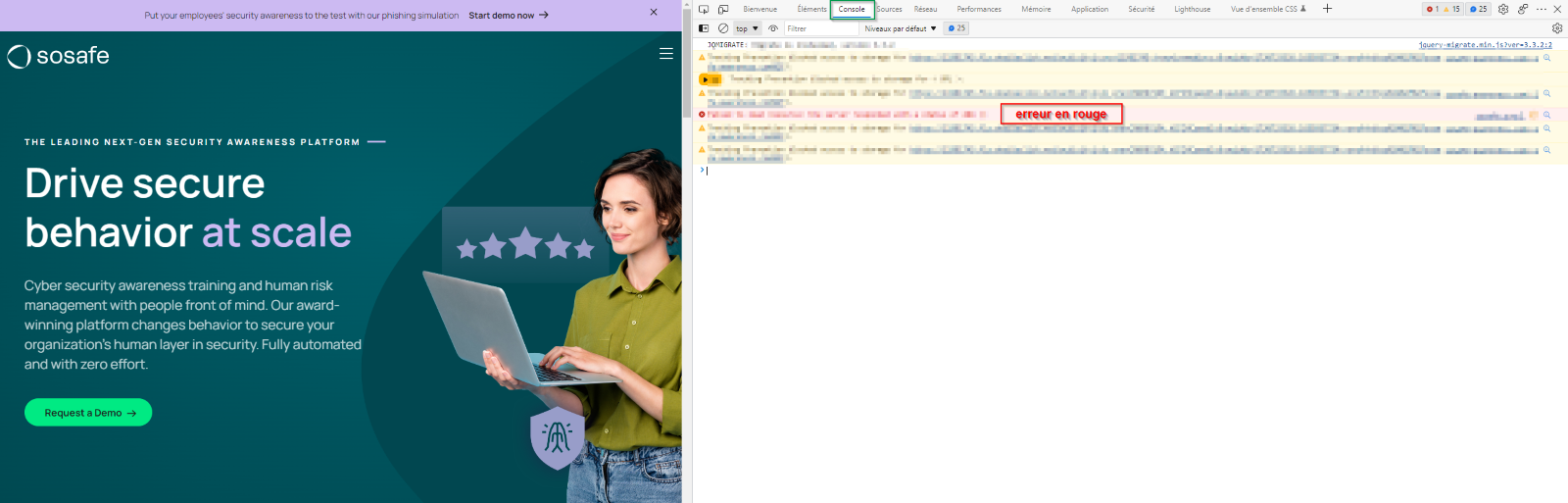The width and height of the screenshot is (1568, 503).
Task: Activate the inspect element picker icon
Action: click(x=704, y=9)
